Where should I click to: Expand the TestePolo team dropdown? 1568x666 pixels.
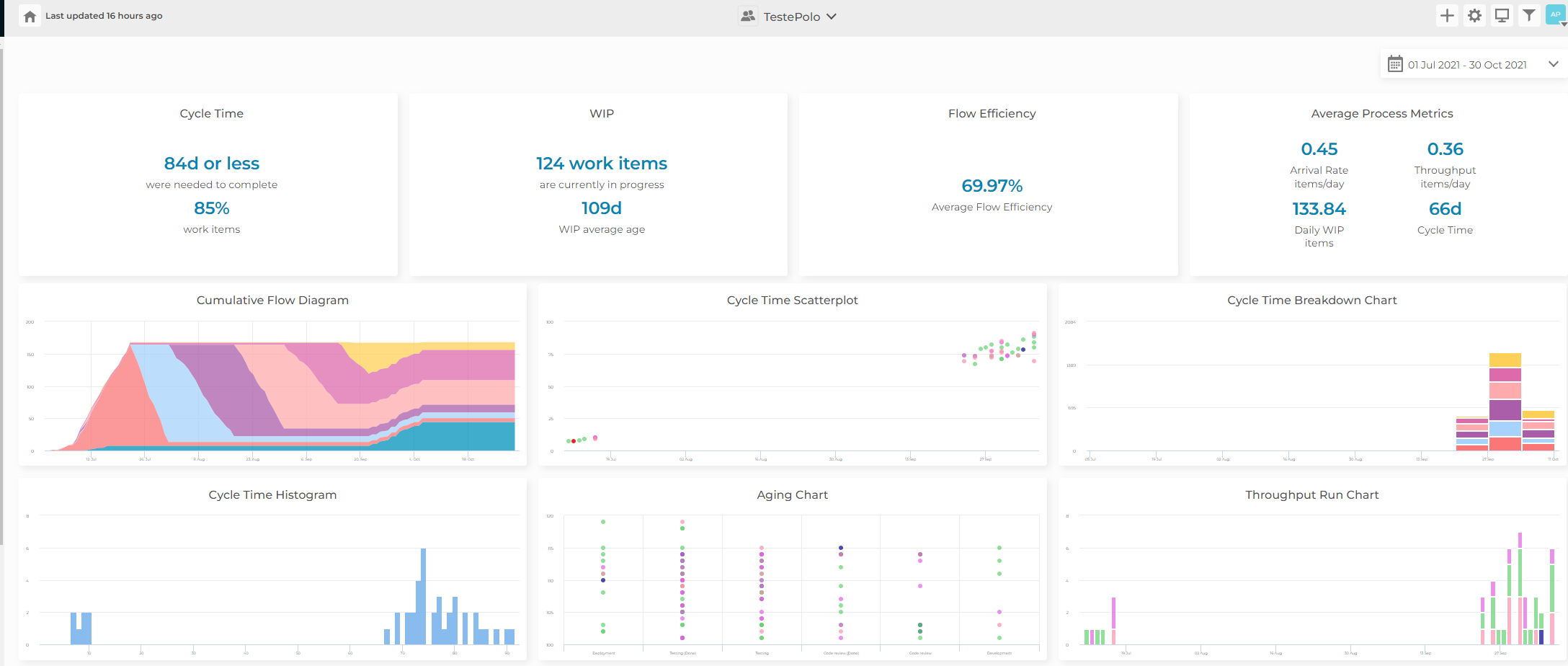831,17
